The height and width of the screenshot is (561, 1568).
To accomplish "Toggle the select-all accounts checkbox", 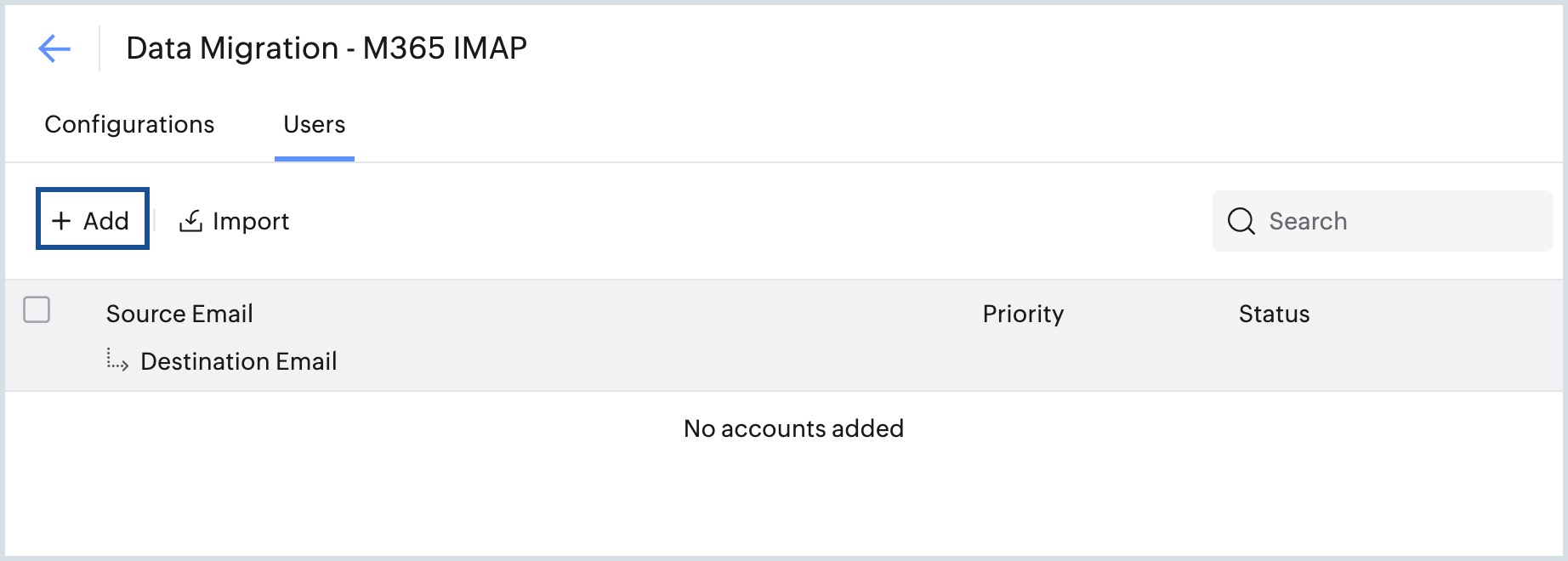I will (37, 309).
